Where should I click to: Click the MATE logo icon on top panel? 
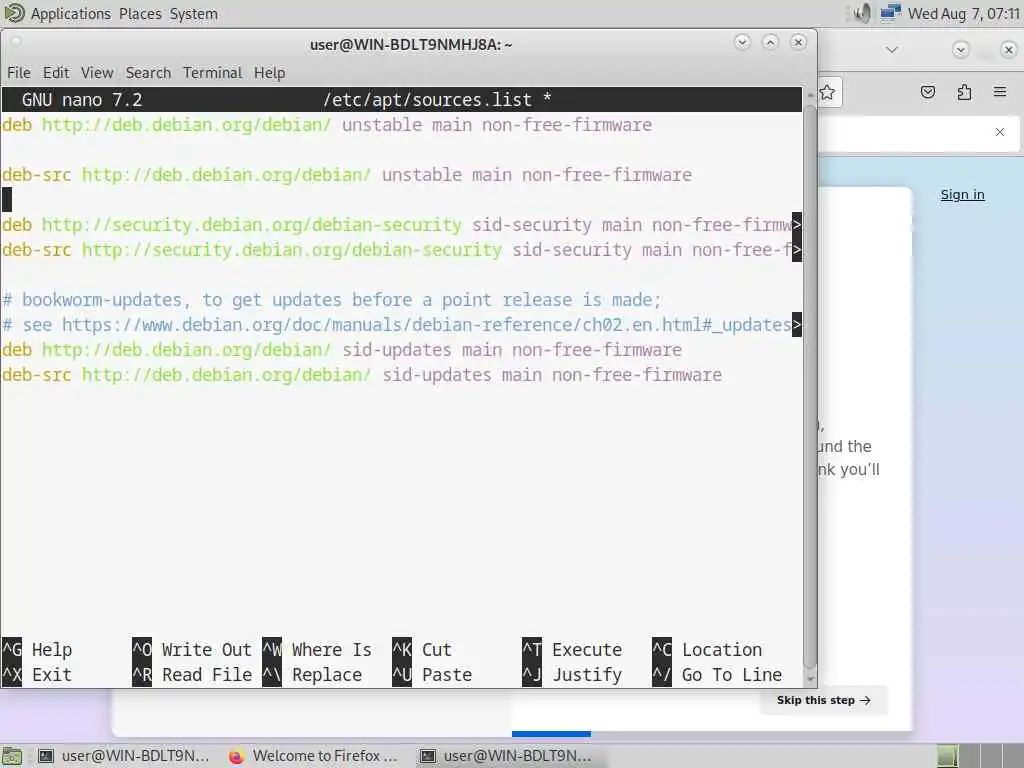point(14,13)
